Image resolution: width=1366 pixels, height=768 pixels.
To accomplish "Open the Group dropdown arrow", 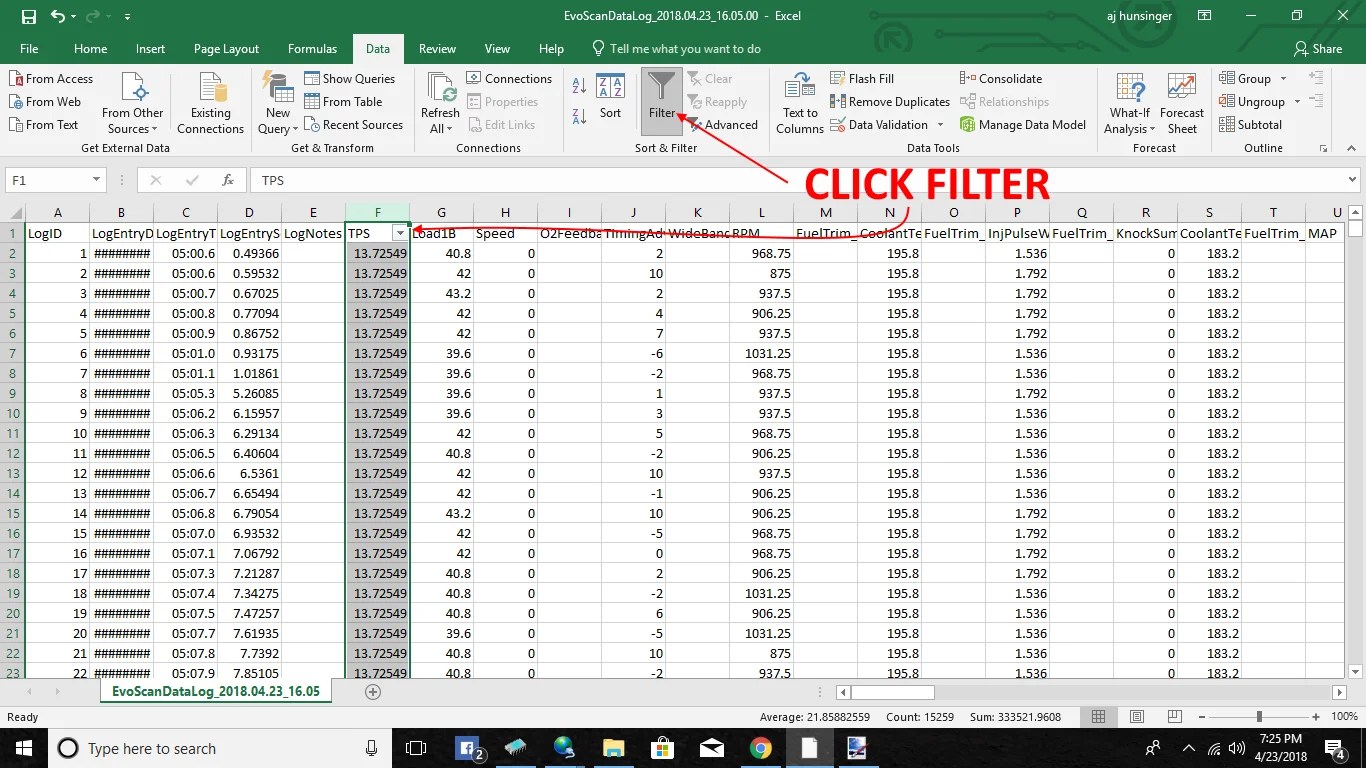I will pyautogui.click(x=1284, y=79).
